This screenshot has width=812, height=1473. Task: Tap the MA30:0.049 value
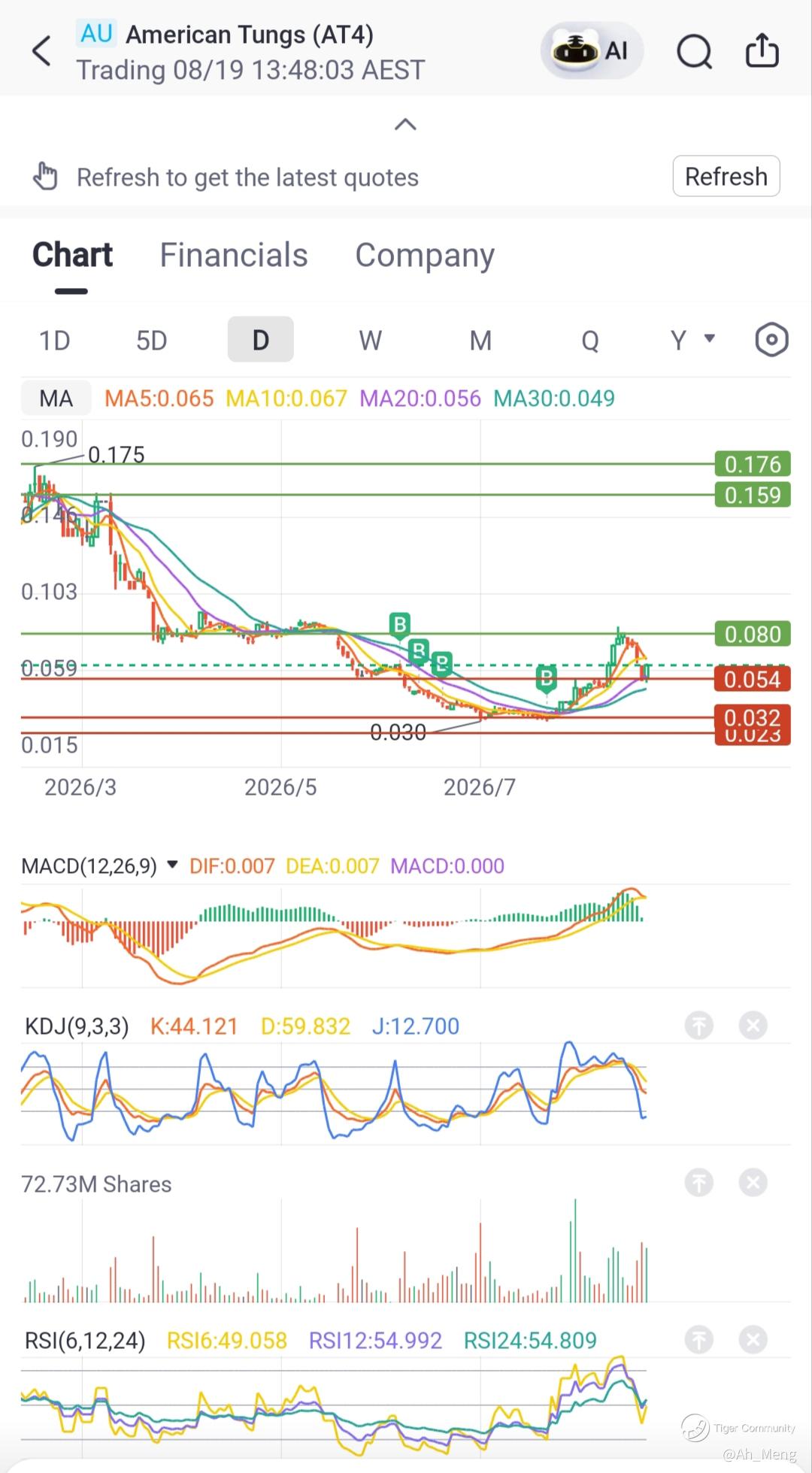(553, 398)
